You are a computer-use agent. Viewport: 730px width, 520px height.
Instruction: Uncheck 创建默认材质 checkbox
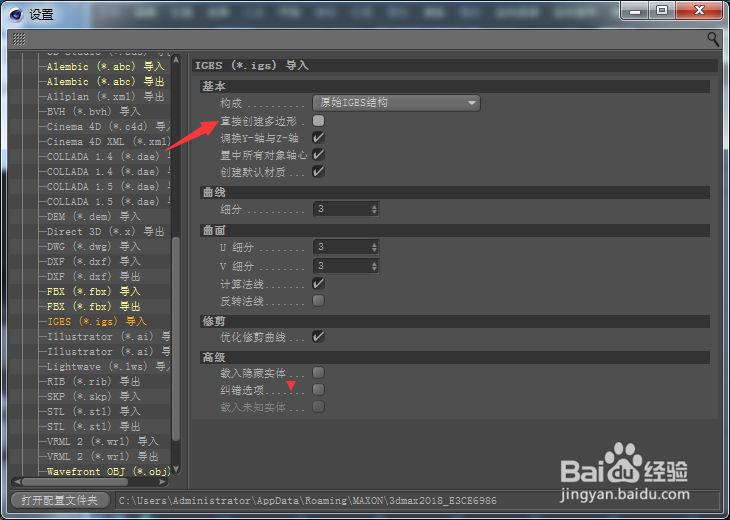point(318,172)
